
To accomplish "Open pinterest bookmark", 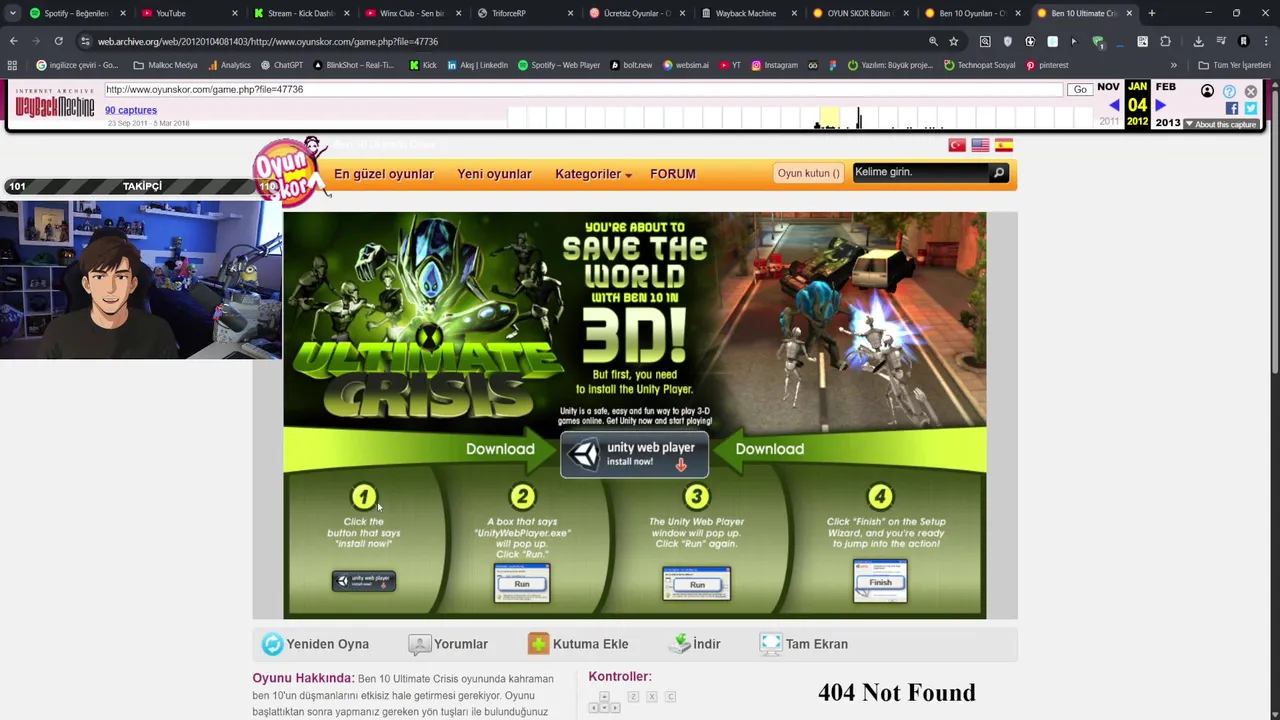I will (1047, 65).
